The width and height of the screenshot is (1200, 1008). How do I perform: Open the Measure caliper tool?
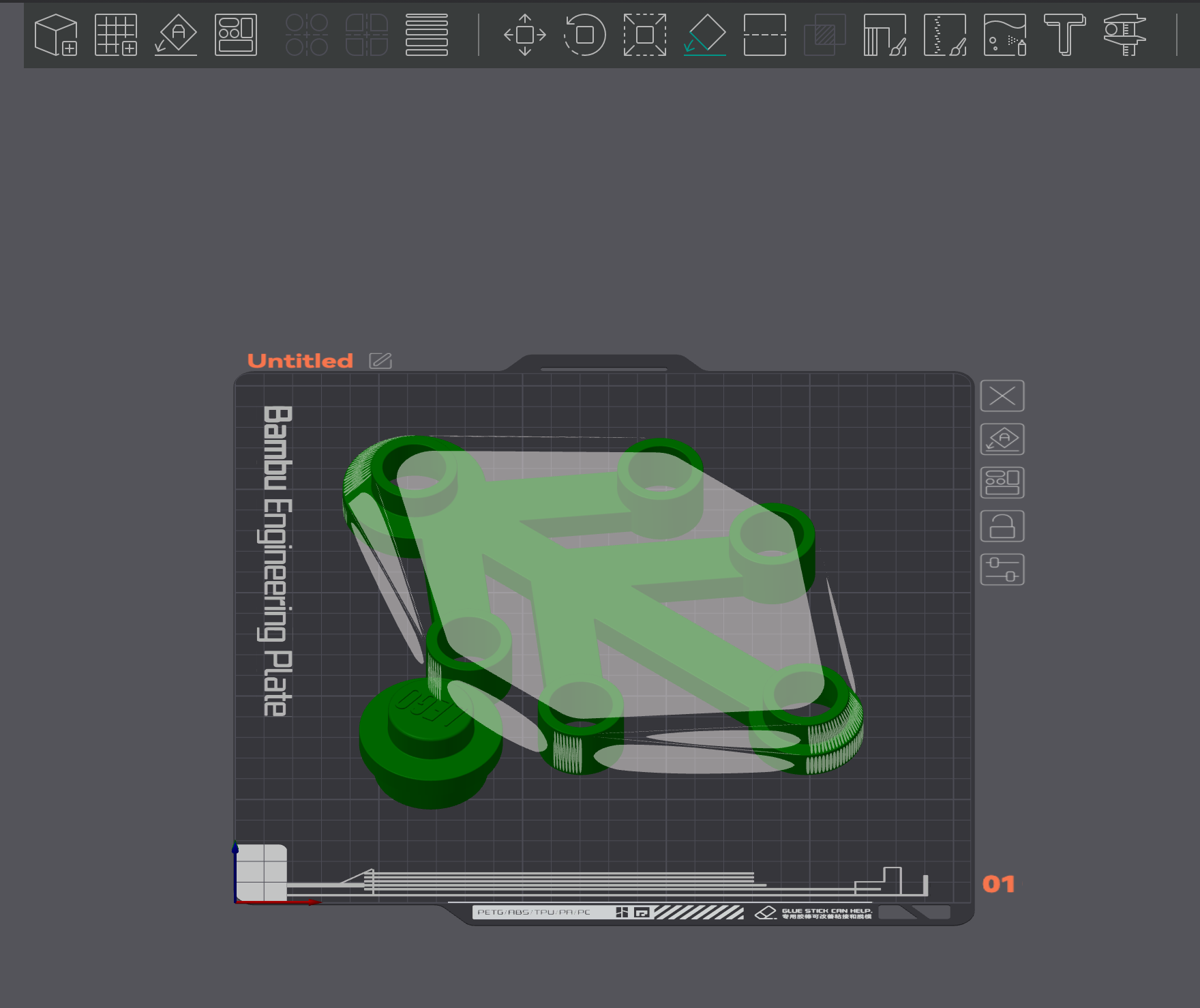click(x=1125, y=35)
